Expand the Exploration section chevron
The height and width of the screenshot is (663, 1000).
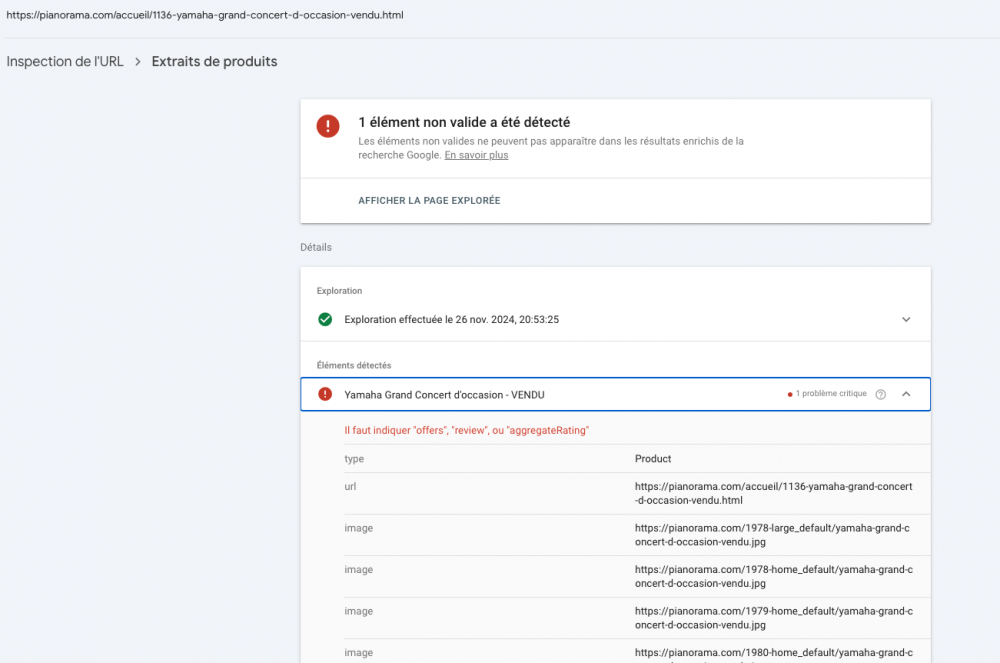pyautogui.click(x=906, y=320)
